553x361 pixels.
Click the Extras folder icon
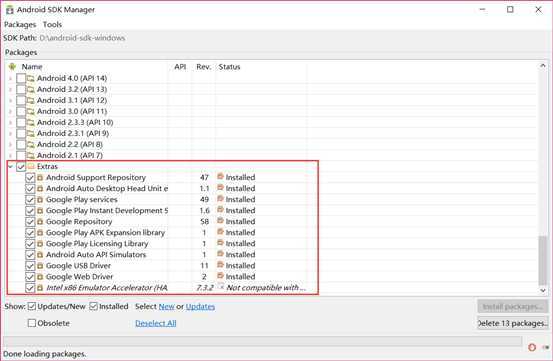tap(31, 166)
